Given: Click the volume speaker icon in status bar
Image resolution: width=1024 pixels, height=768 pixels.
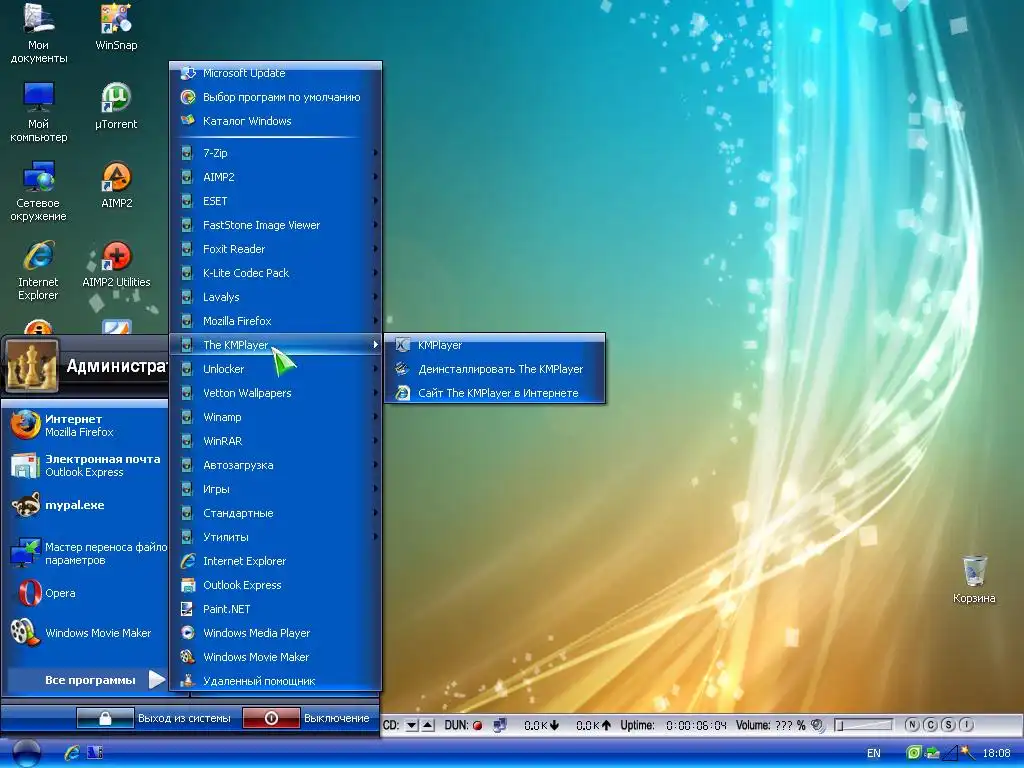Looking at the screenshot, I should (x=818, y=725).
